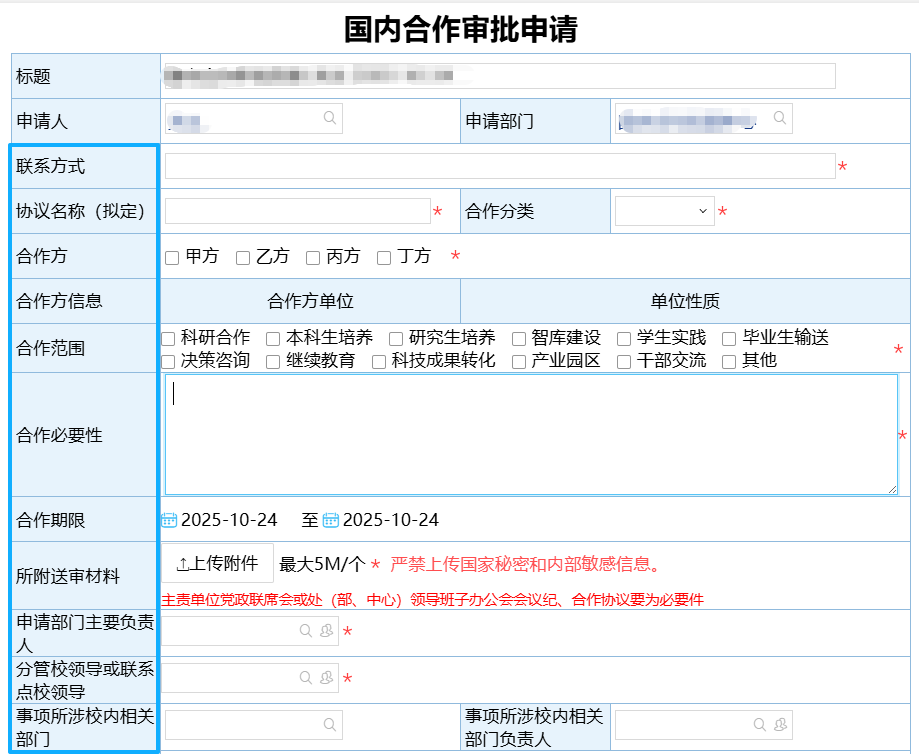
Task: Open the end date calendar icon
Action: point(331,520)
